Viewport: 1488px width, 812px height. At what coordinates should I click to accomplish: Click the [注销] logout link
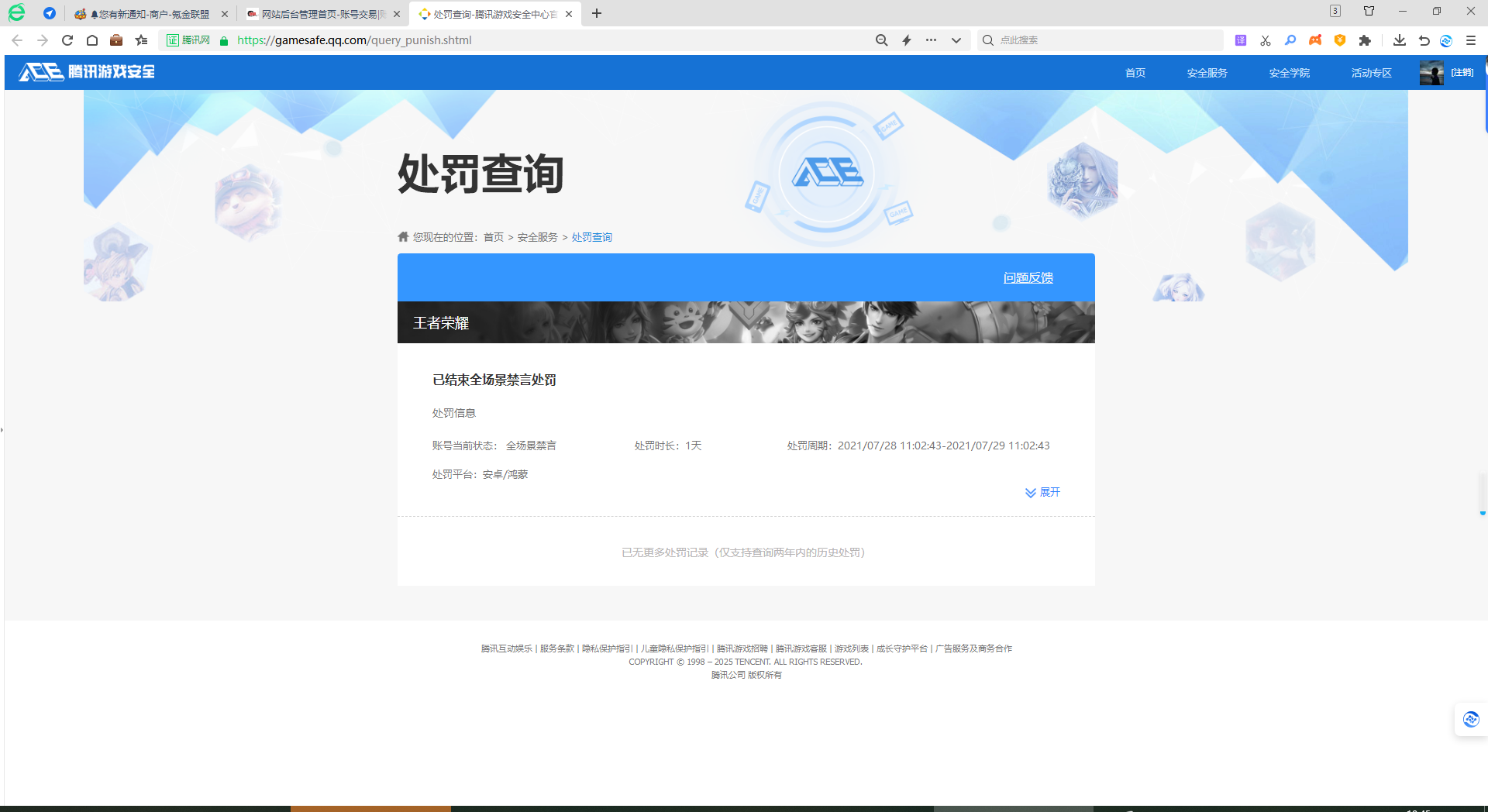tap(1462, 73)
